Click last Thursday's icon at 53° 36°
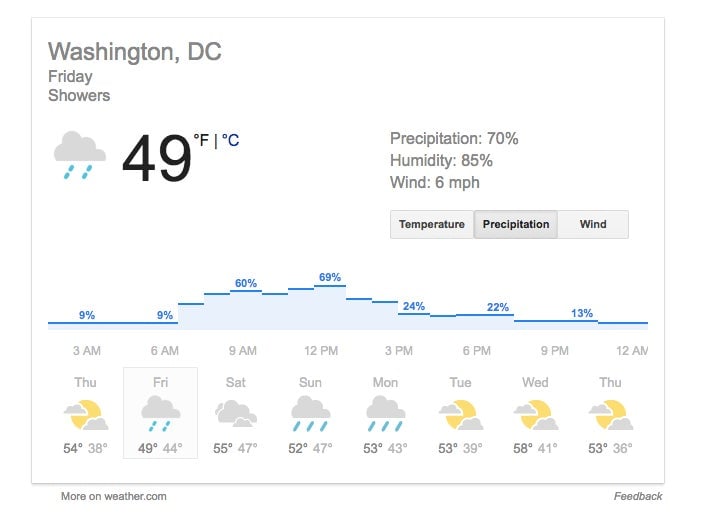Screen dimensions: 719x522 (x=611, y=415)
